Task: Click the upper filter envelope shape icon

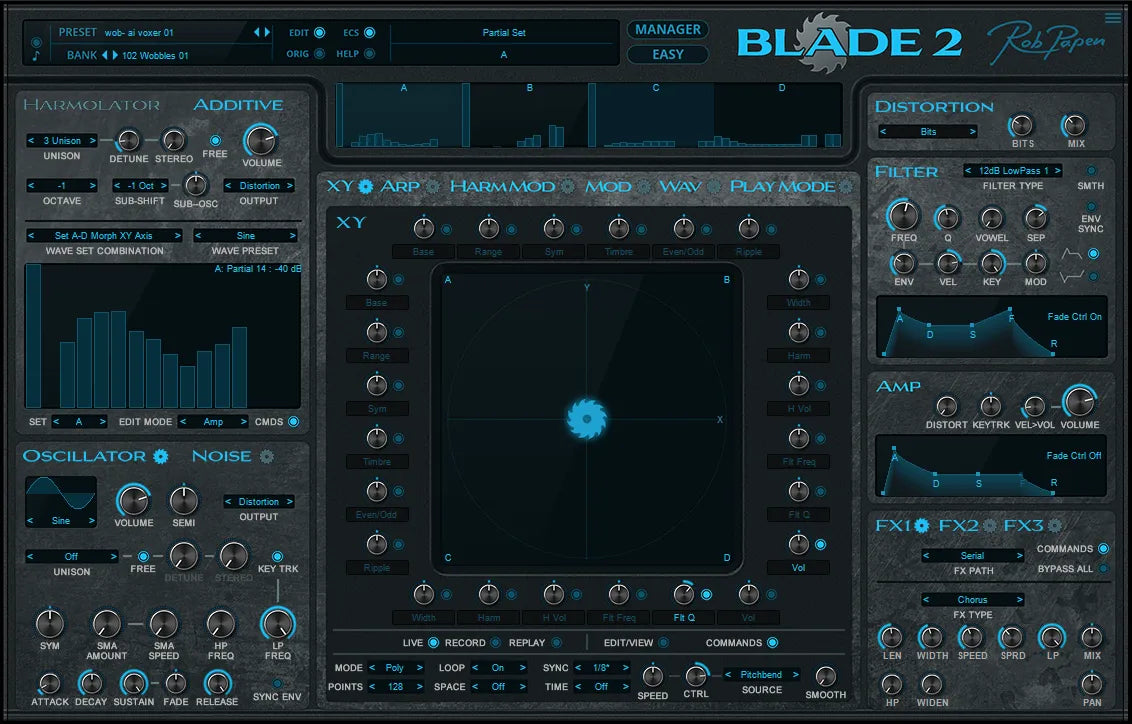Action: tap(1072, 253)
